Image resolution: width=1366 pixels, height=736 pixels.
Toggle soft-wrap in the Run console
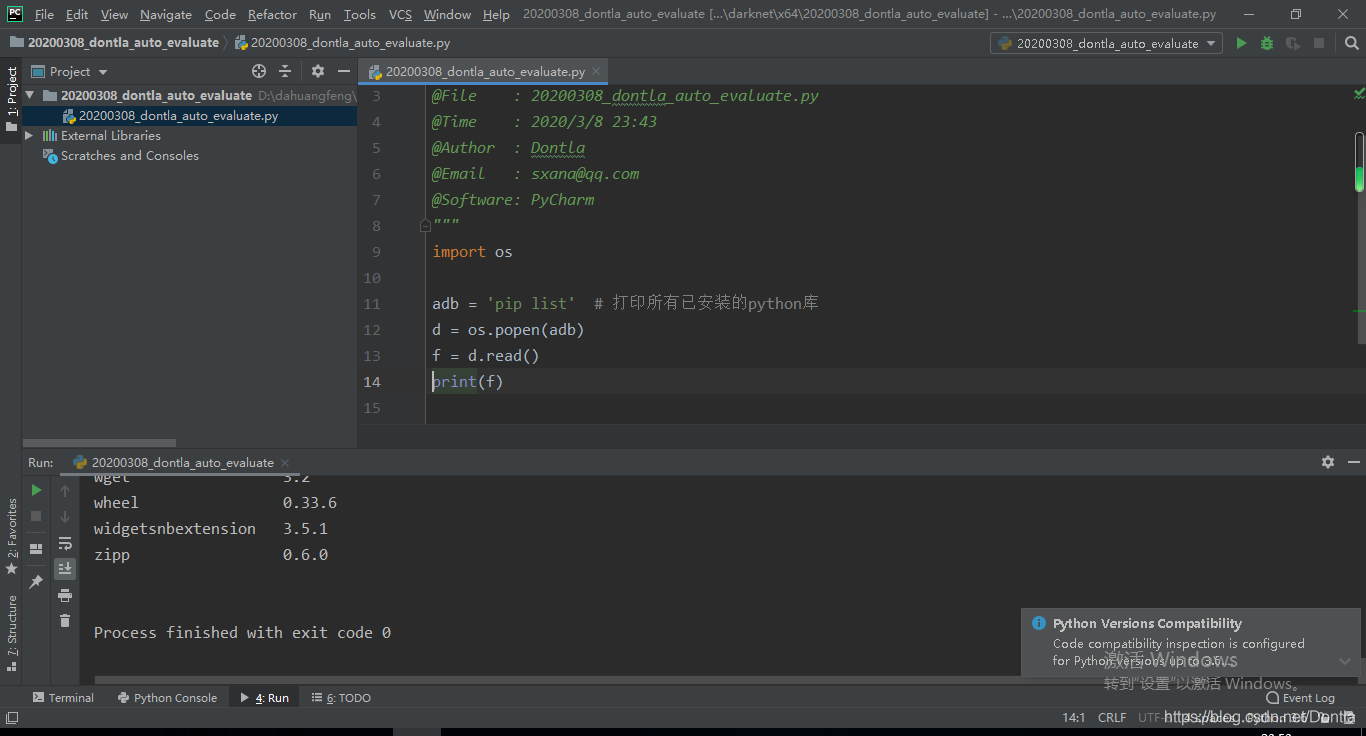[x=67, y=546]
